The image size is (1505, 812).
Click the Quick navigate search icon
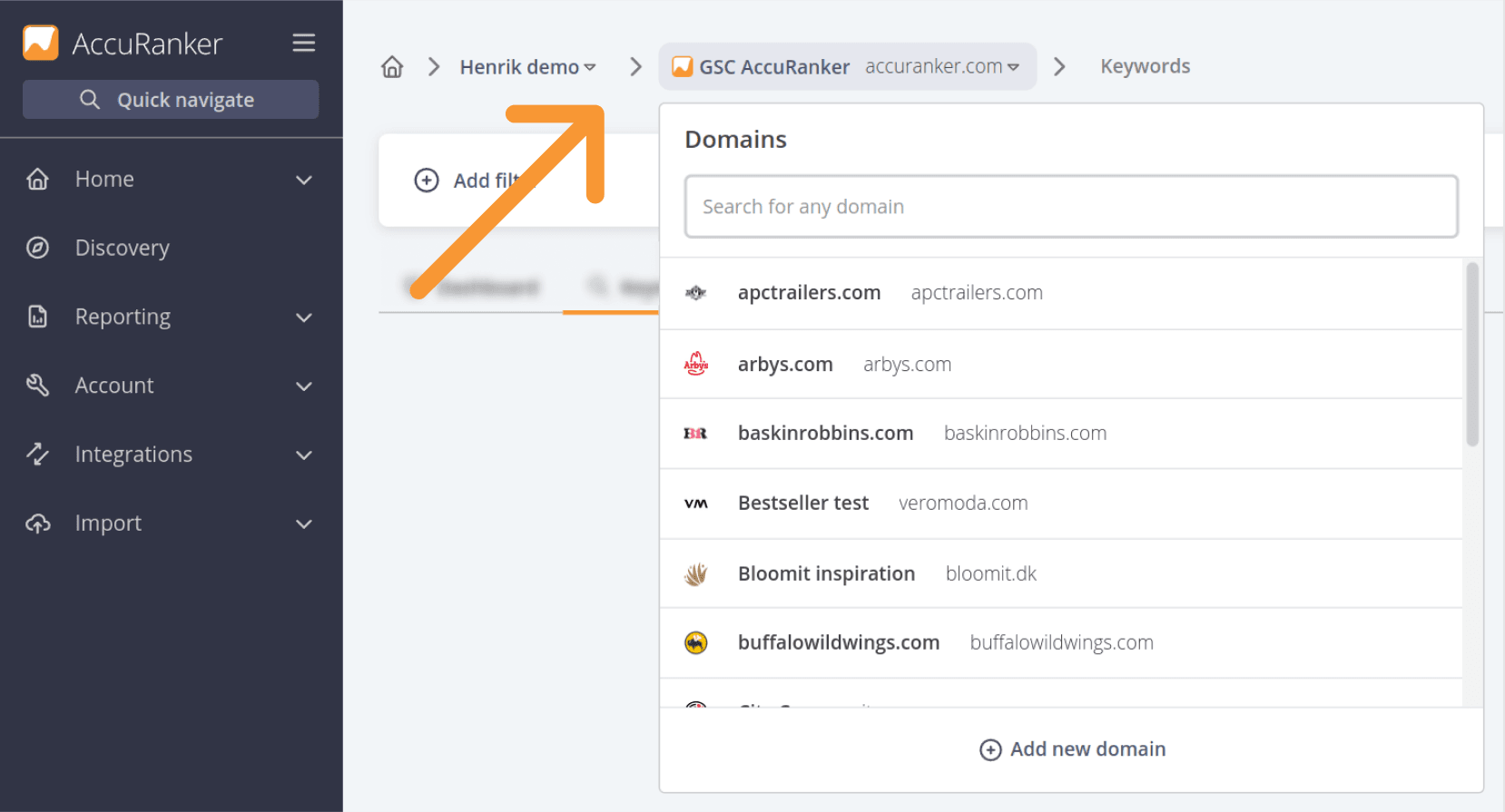89,99
